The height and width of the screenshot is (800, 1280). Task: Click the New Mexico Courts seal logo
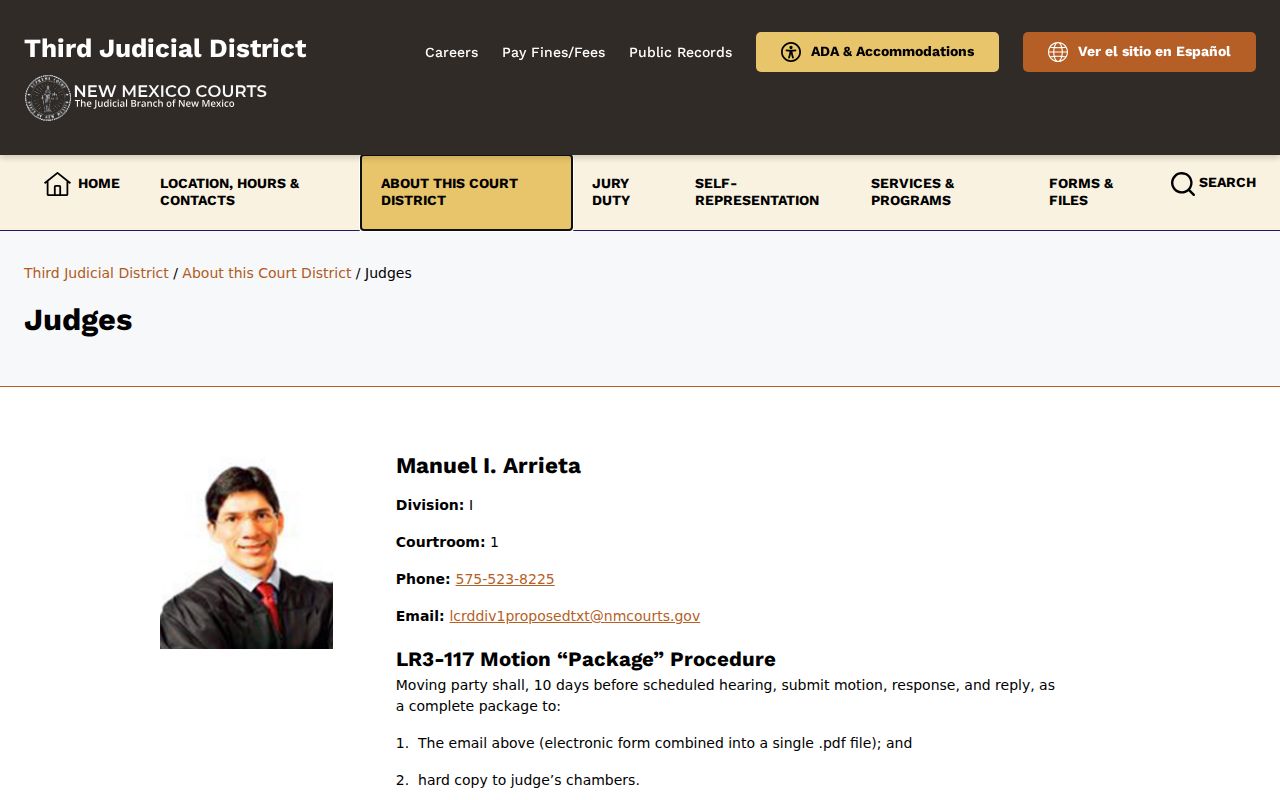pyautogui.click(x=48, y=98)
